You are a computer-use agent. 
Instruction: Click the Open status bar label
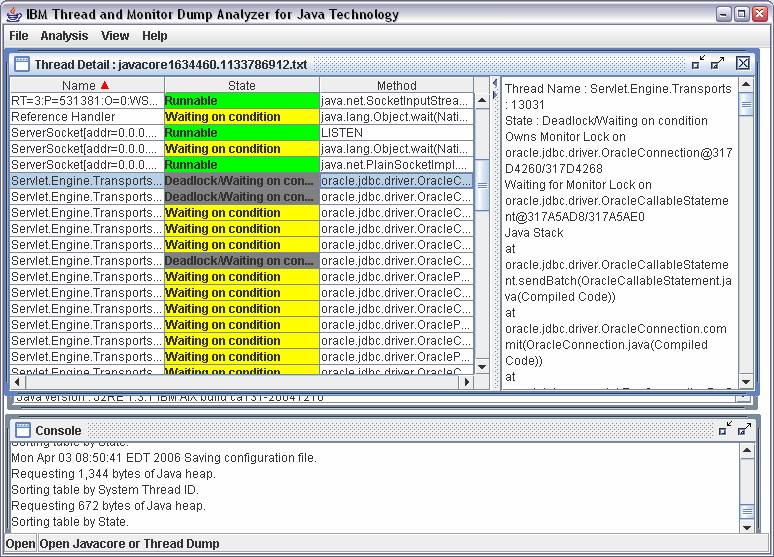20,544
